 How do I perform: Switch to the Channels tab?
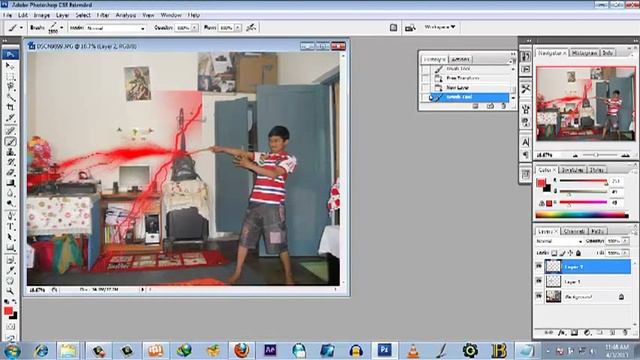coord(574,231)
